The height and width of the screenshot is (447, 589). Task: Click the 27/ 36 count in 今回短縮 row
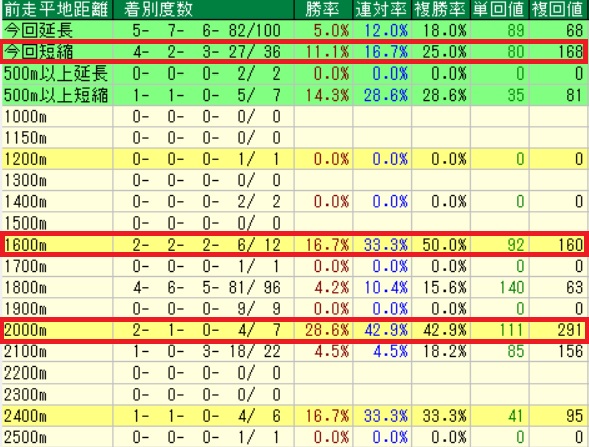point(255,52)
